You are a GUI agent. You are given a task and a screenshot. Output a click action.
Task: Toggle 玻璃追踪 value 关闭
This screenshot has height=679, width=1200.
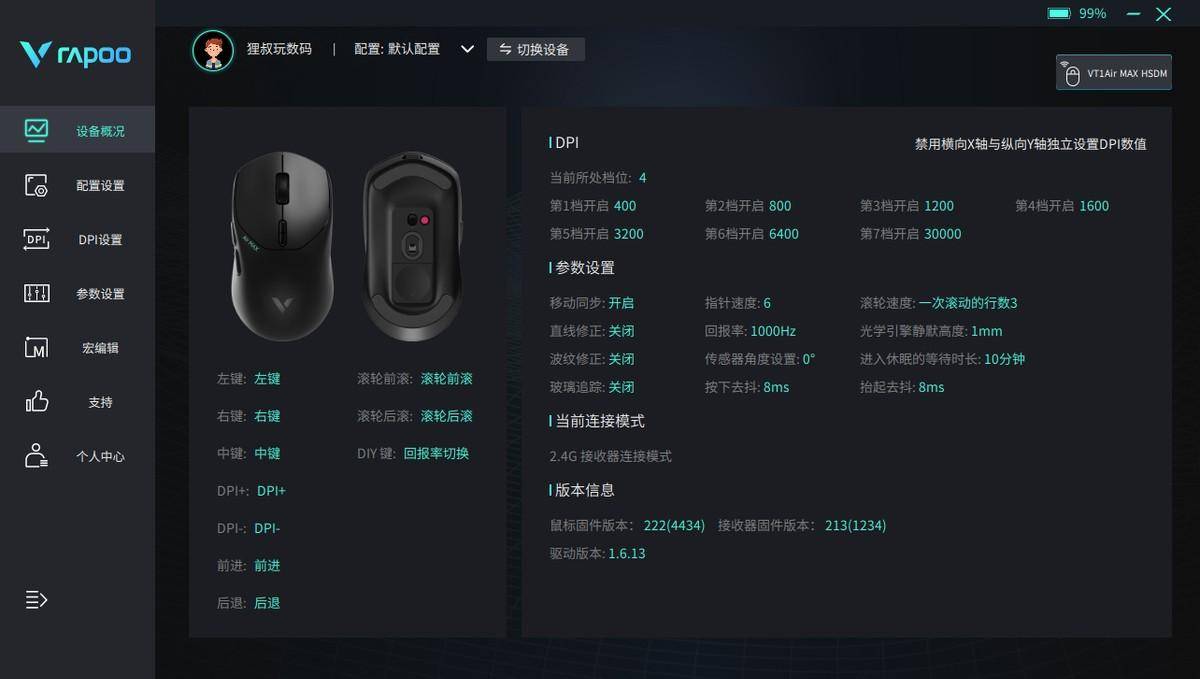click(621, 387)
